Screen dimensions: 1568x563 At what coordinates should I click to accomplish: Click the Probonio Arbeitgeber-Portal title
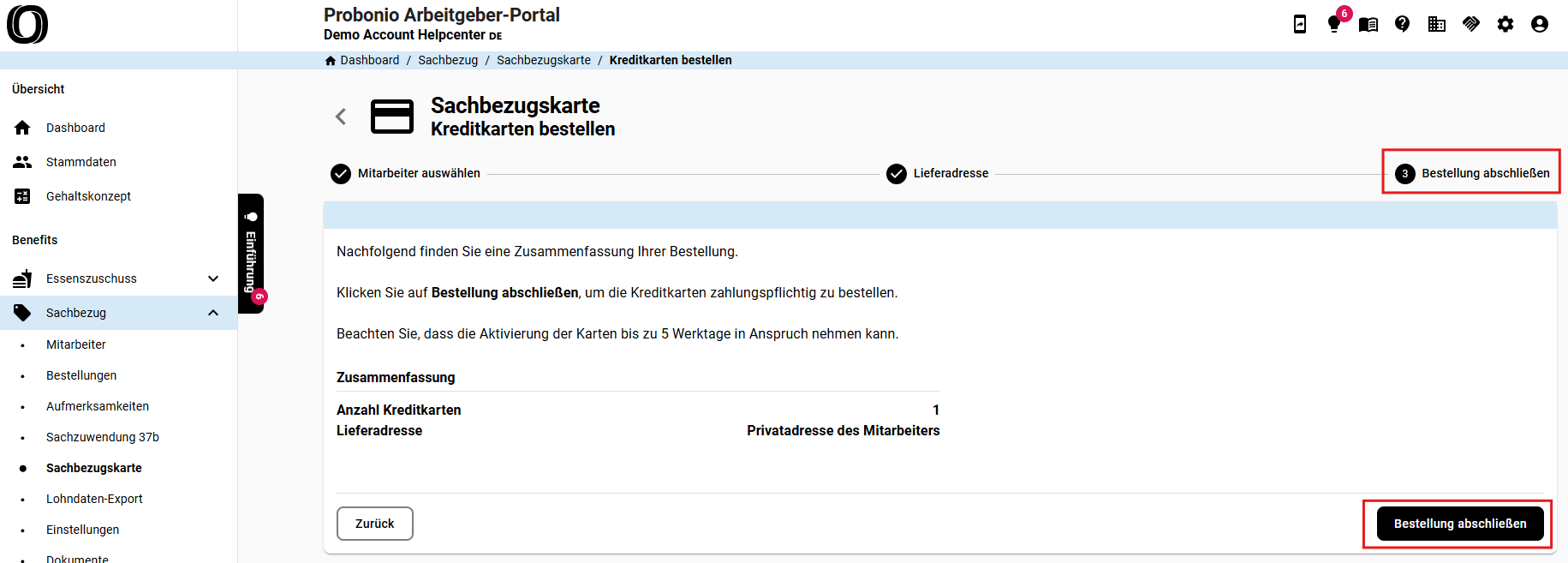coord(442,15)
